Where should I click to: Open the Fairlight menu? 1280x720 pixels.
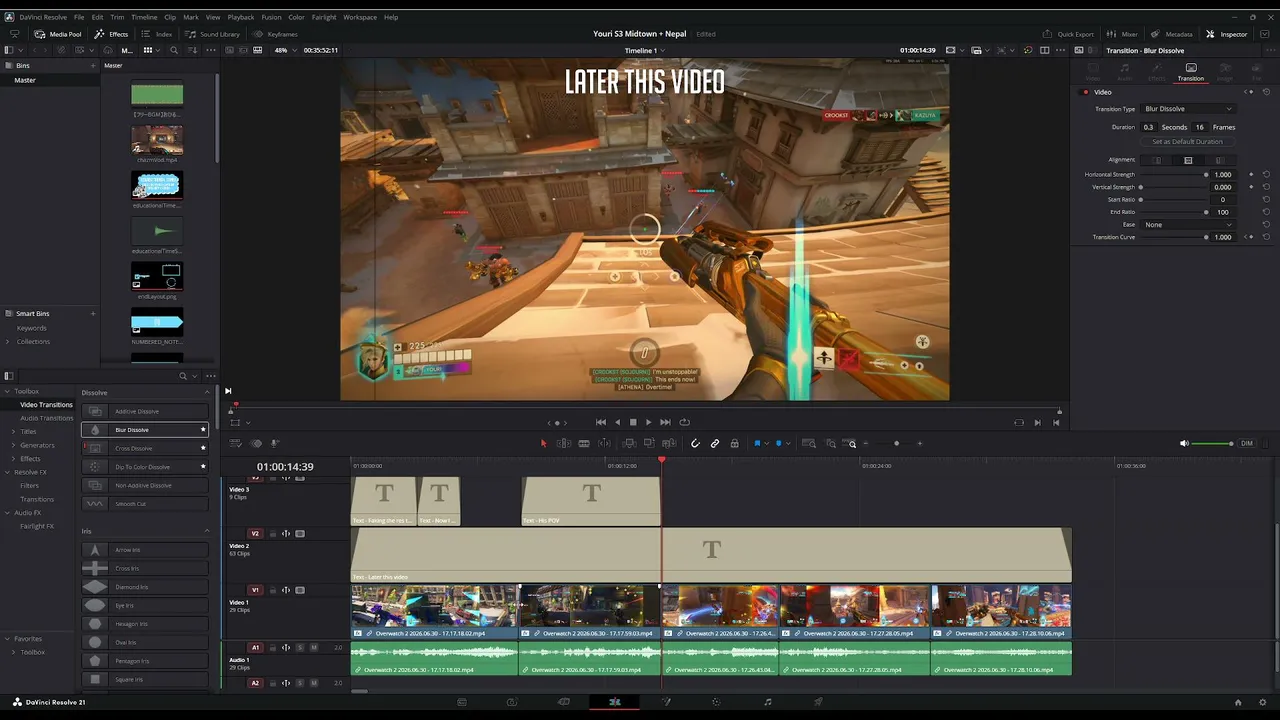(x=324, y=17)
